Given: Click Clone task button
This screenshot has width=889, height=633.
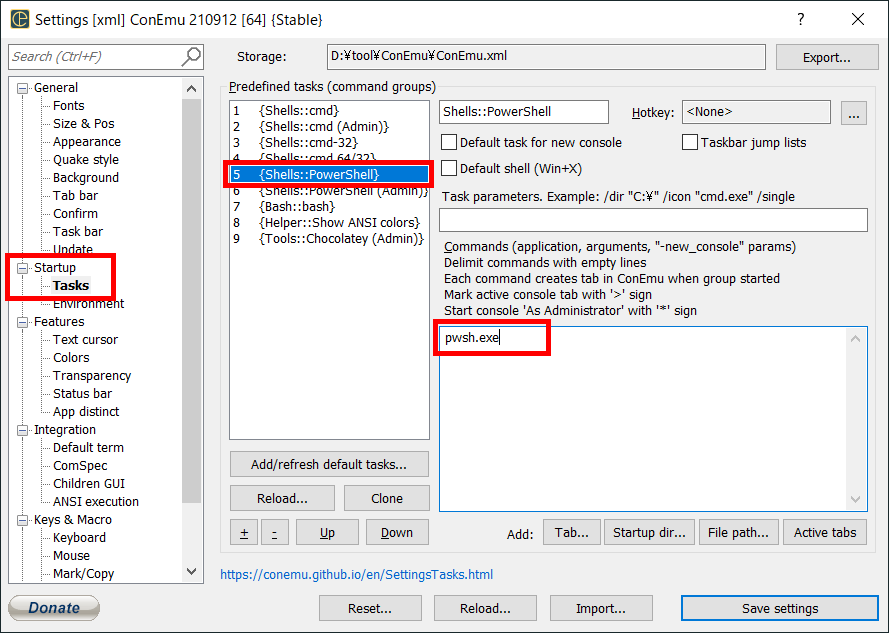Looking at the screenshot, I should 387,499.
